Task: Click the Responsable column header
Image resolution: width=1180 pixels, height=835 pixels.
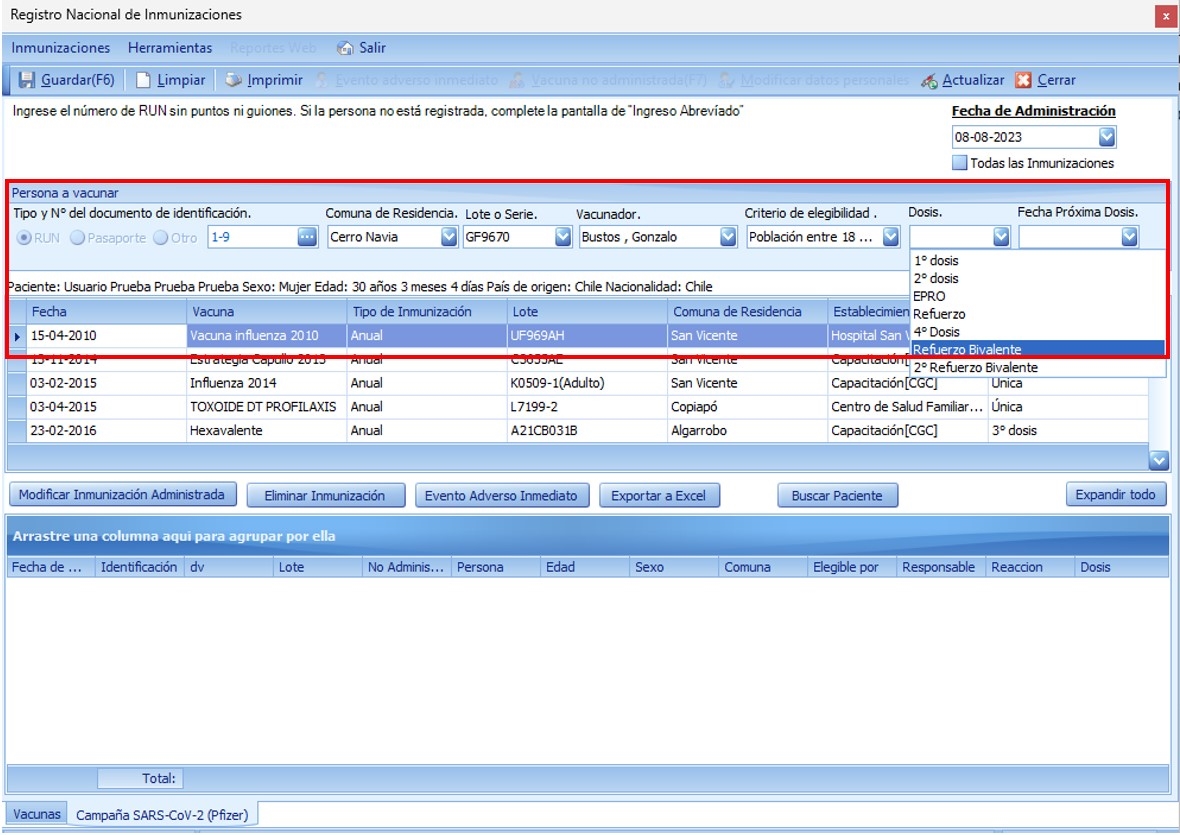Action: point(940,567)
